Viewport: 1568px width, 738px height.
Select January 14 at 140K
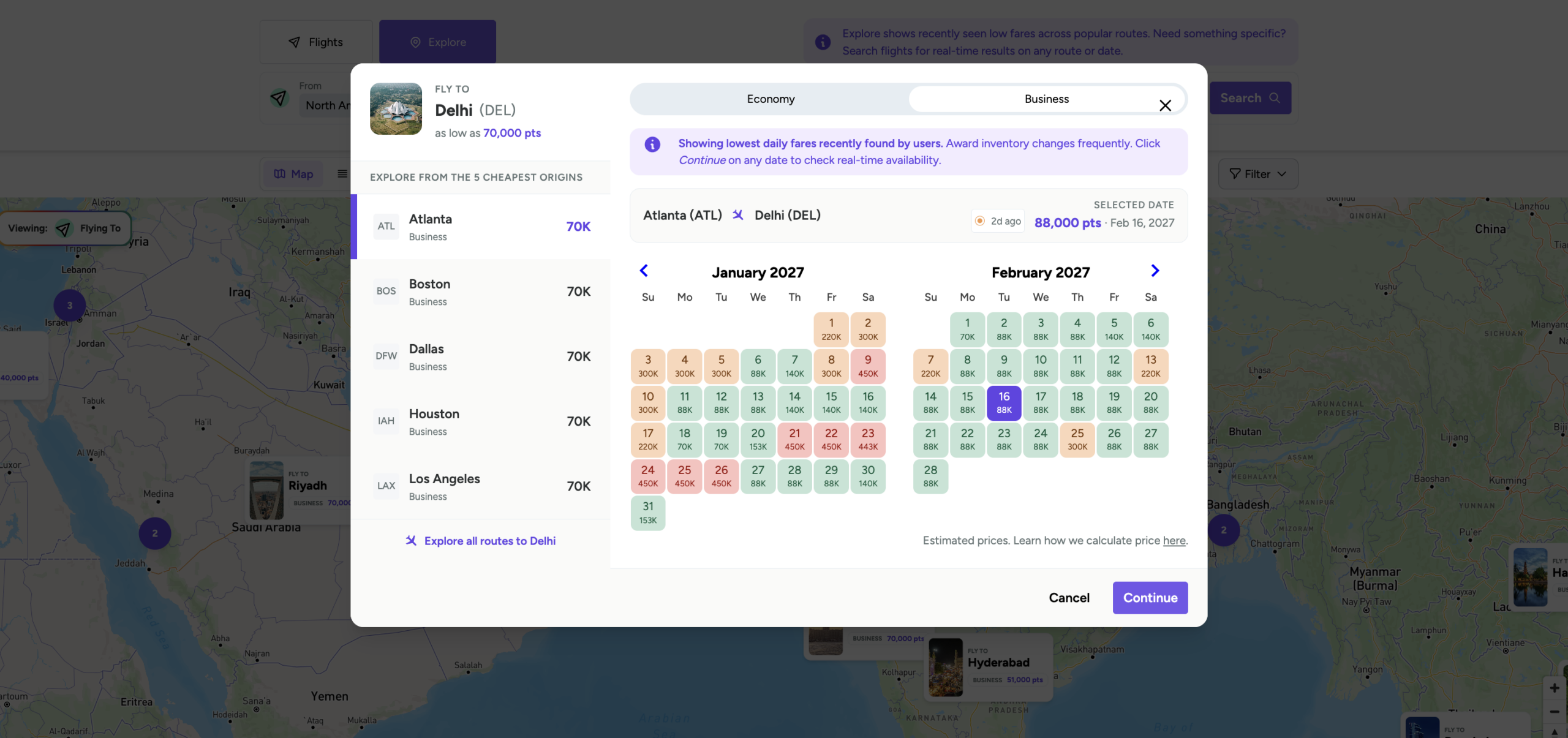(794, 403)
